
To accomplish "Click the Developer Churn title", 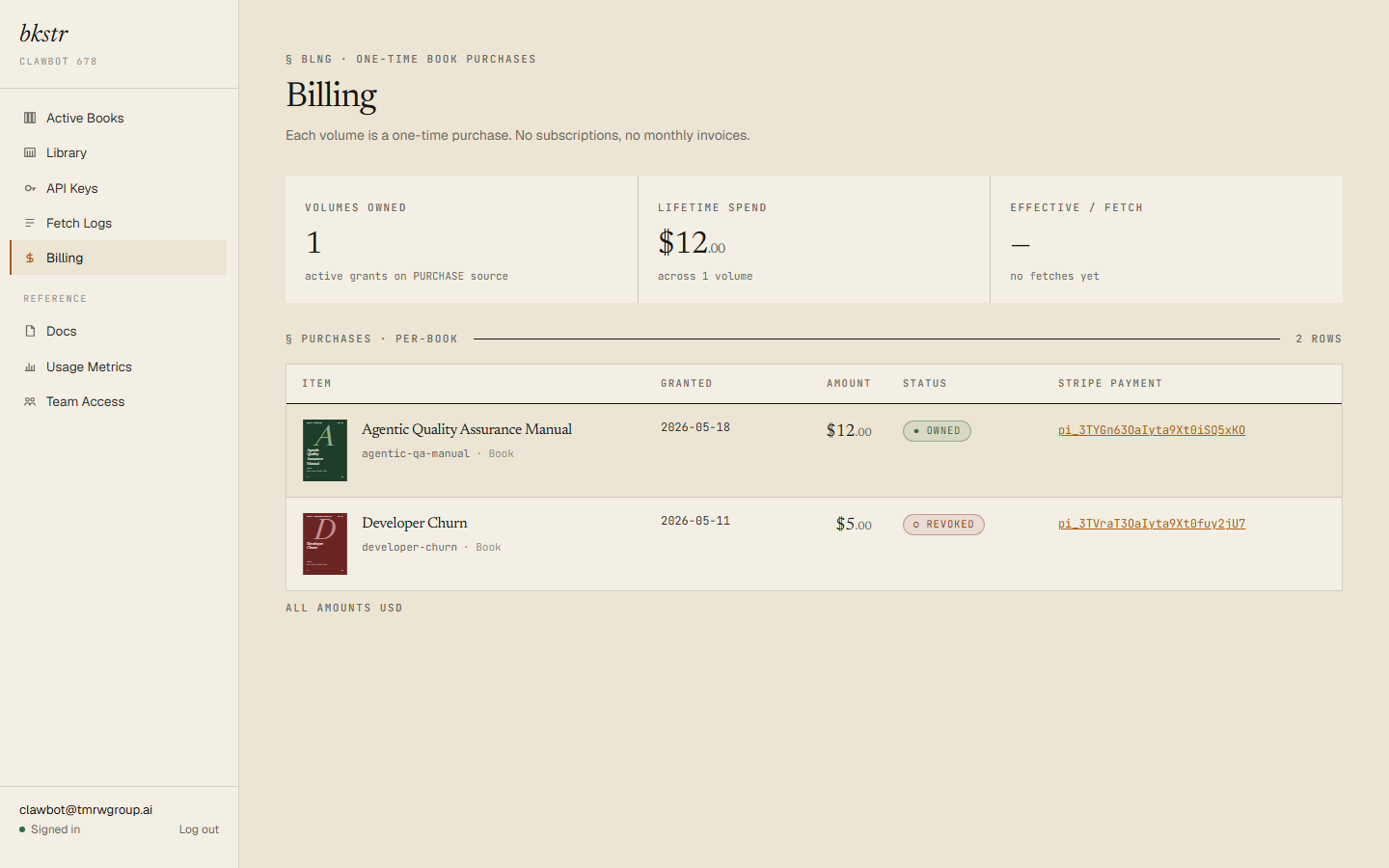I will 415,523.
